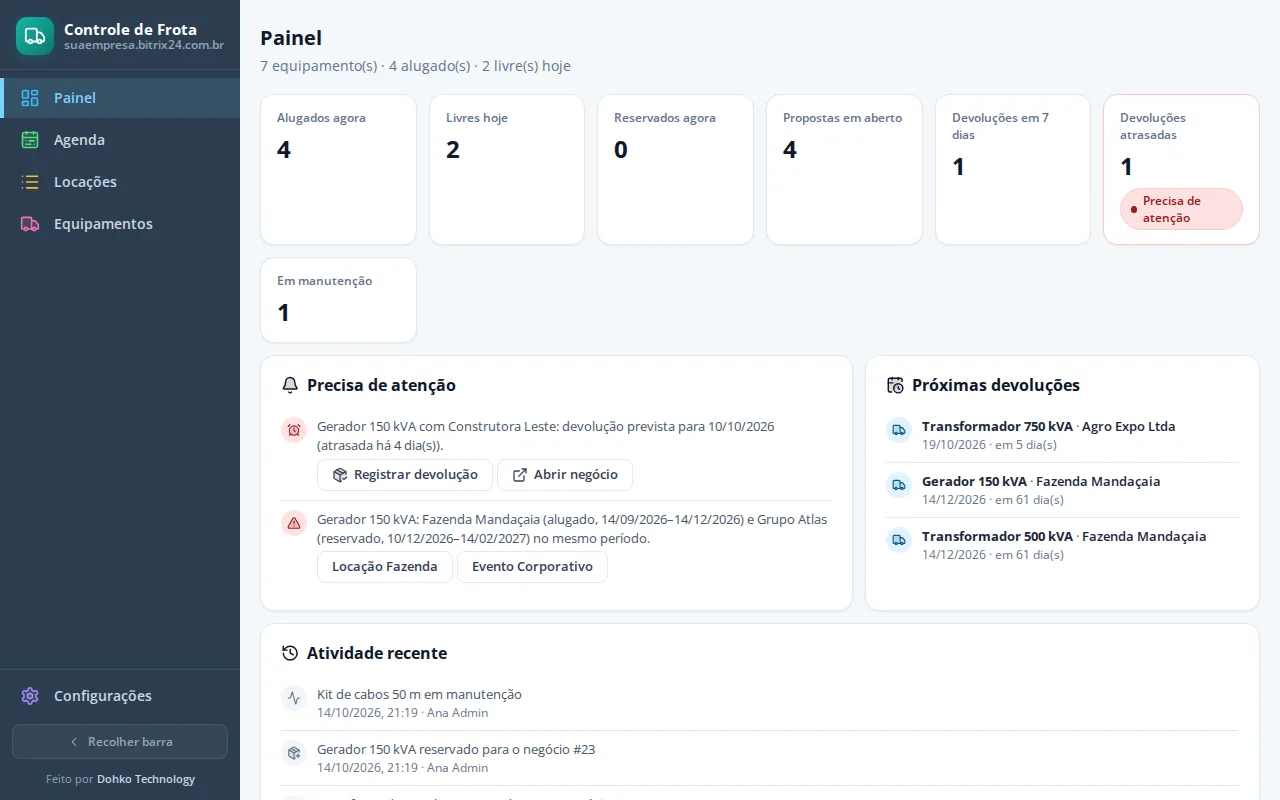
Task: Click the box icon for Gerador 150 kVA reservado
Action: 294,753
